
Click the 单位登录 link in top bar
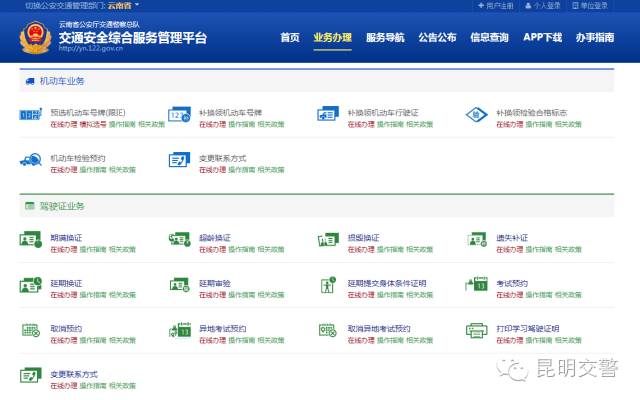(590, 5)
